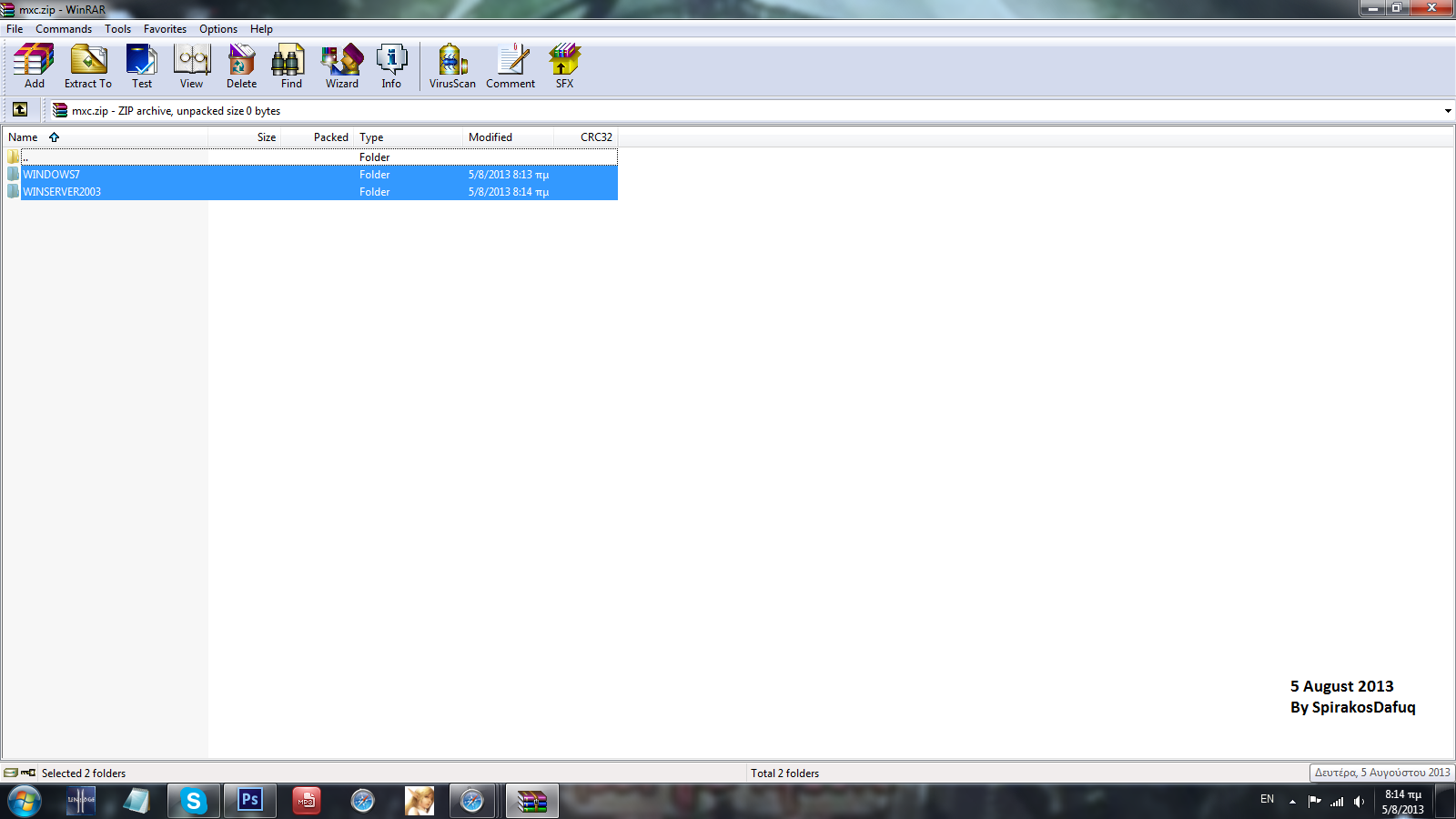
Task: Click the parent folder '..' icon
Action: tap(13, 157)
